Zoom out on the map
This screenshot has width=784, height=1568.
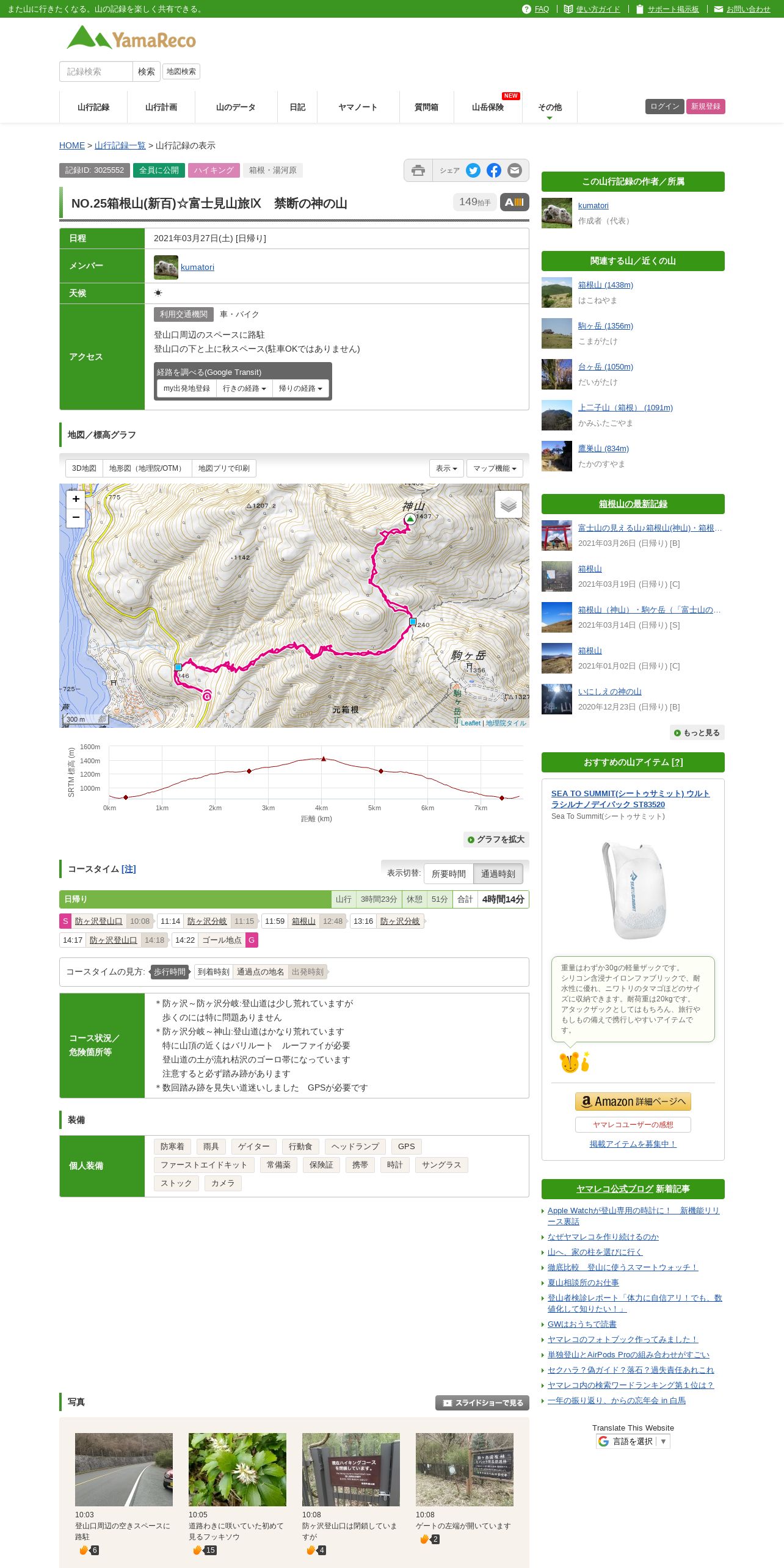(76, 517)
